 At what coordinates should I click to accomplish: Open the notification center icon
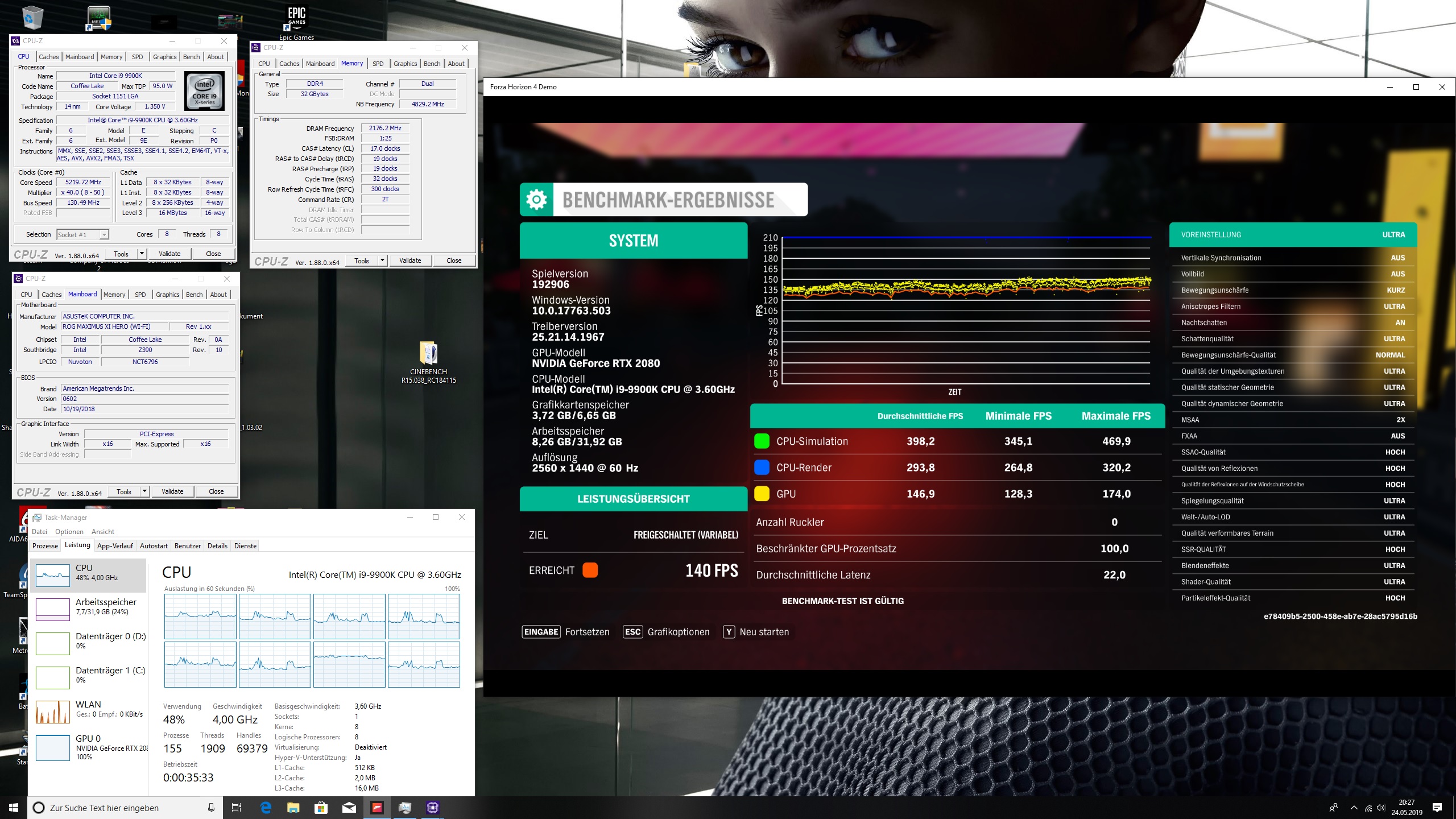[1437, 807]
